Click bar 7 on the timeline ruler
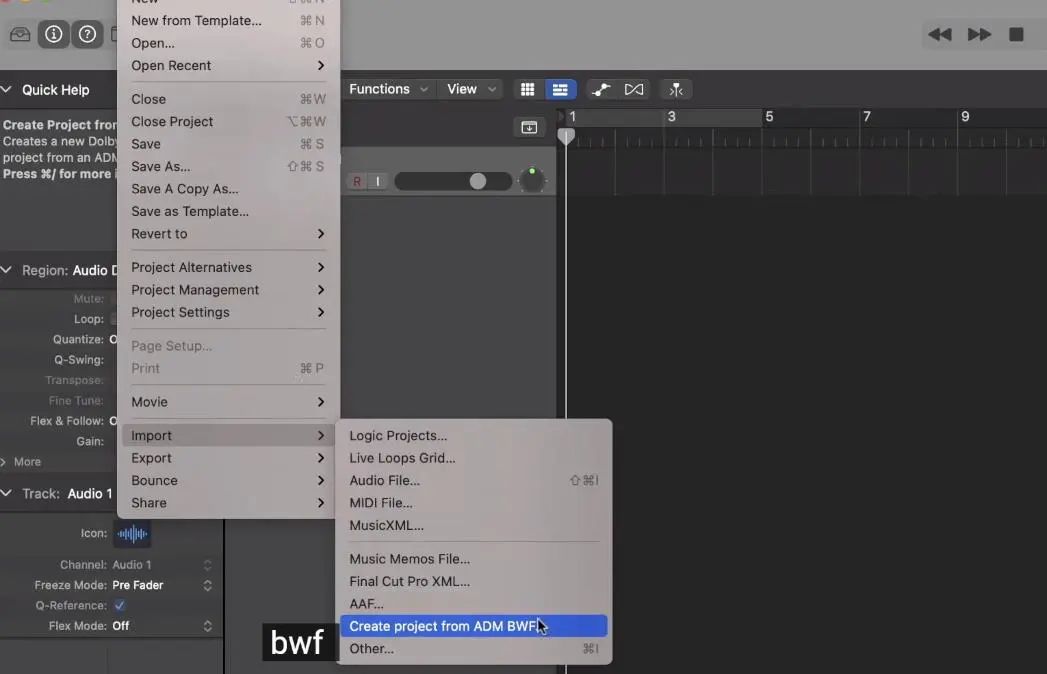This screenshot has width=1047, height=674. (x=867, y=117)
